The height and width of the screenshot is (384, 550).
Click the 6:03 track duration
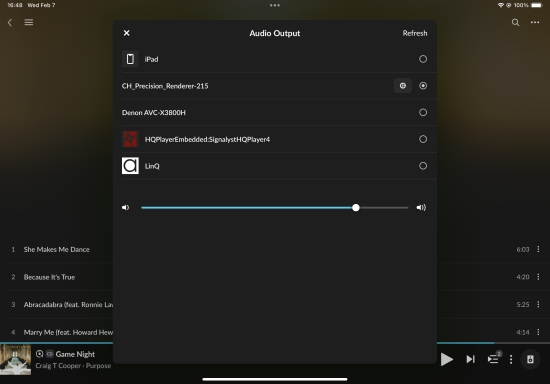click(x=523, y=249)
